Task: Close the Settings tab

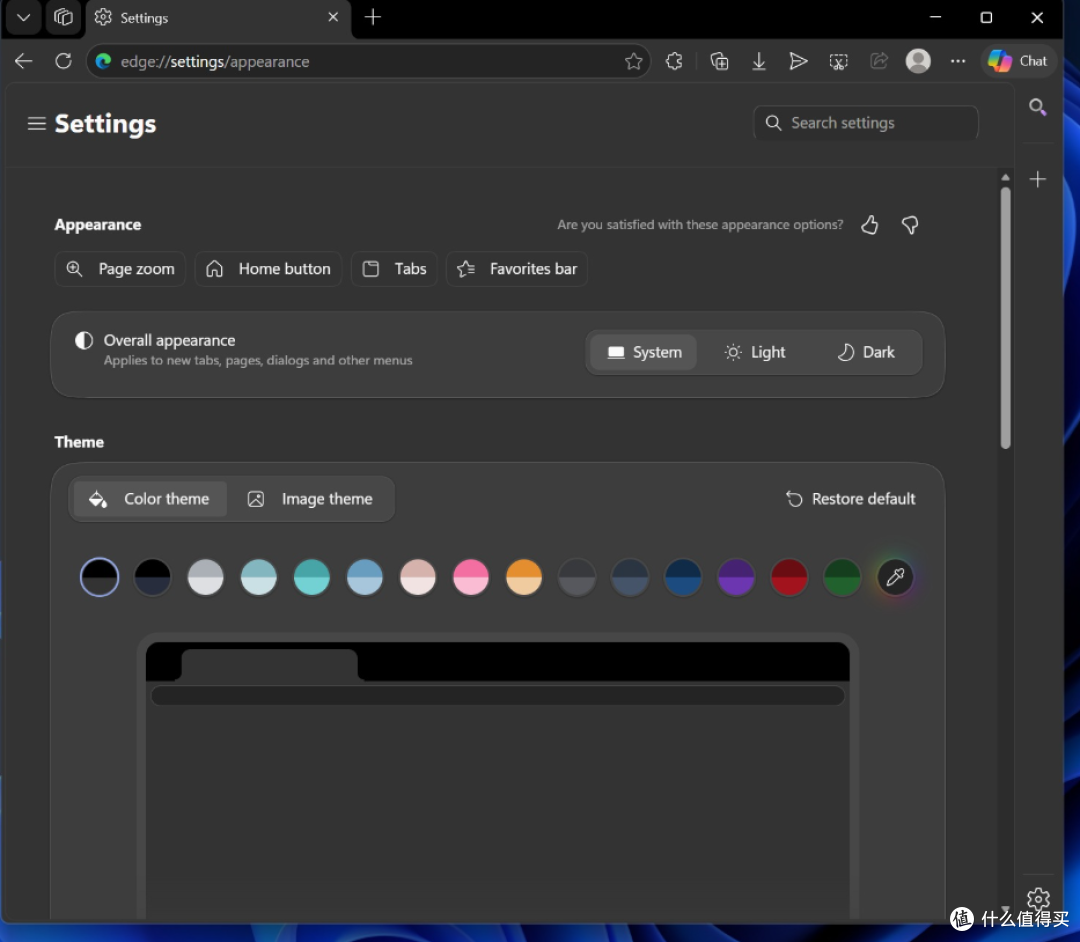Action: pos(333,17)
